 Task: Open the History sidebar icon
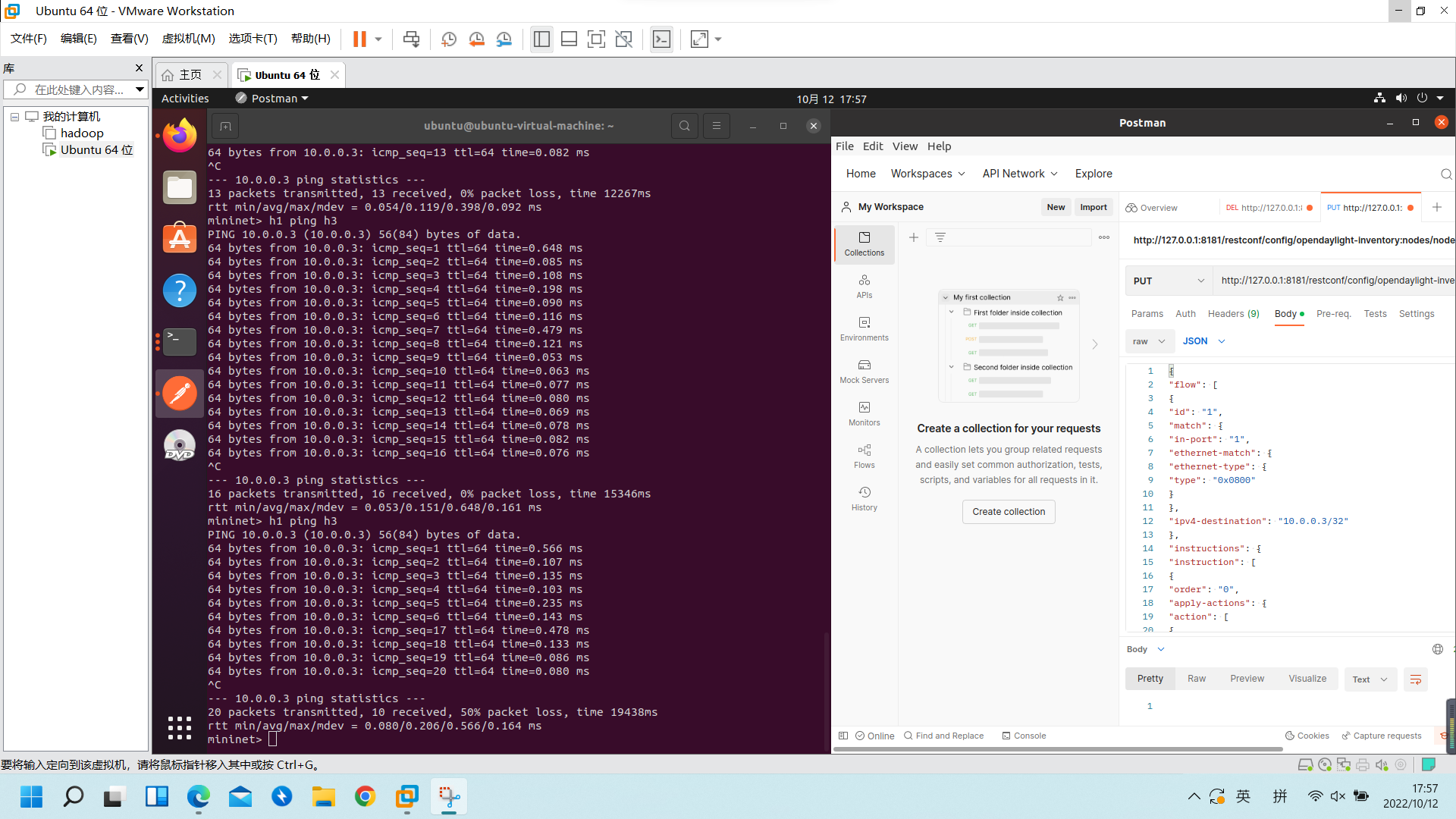point(864,498)
